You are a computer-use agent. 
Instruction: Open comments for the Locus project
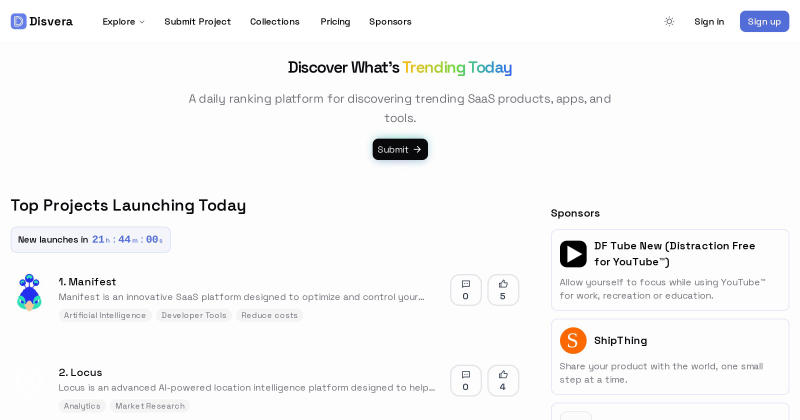pos(465,381)
